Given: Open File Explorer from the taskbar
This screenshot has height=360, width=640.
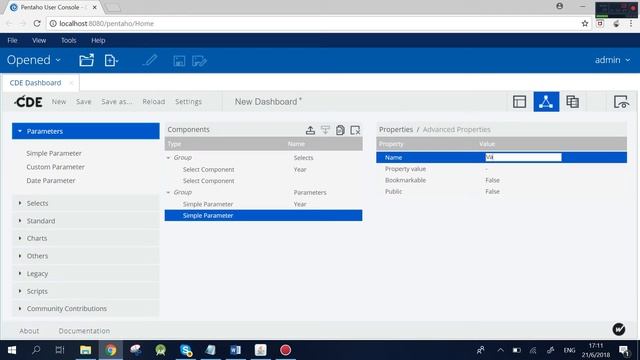Looking at the screenshot, I should click(85, 350).
